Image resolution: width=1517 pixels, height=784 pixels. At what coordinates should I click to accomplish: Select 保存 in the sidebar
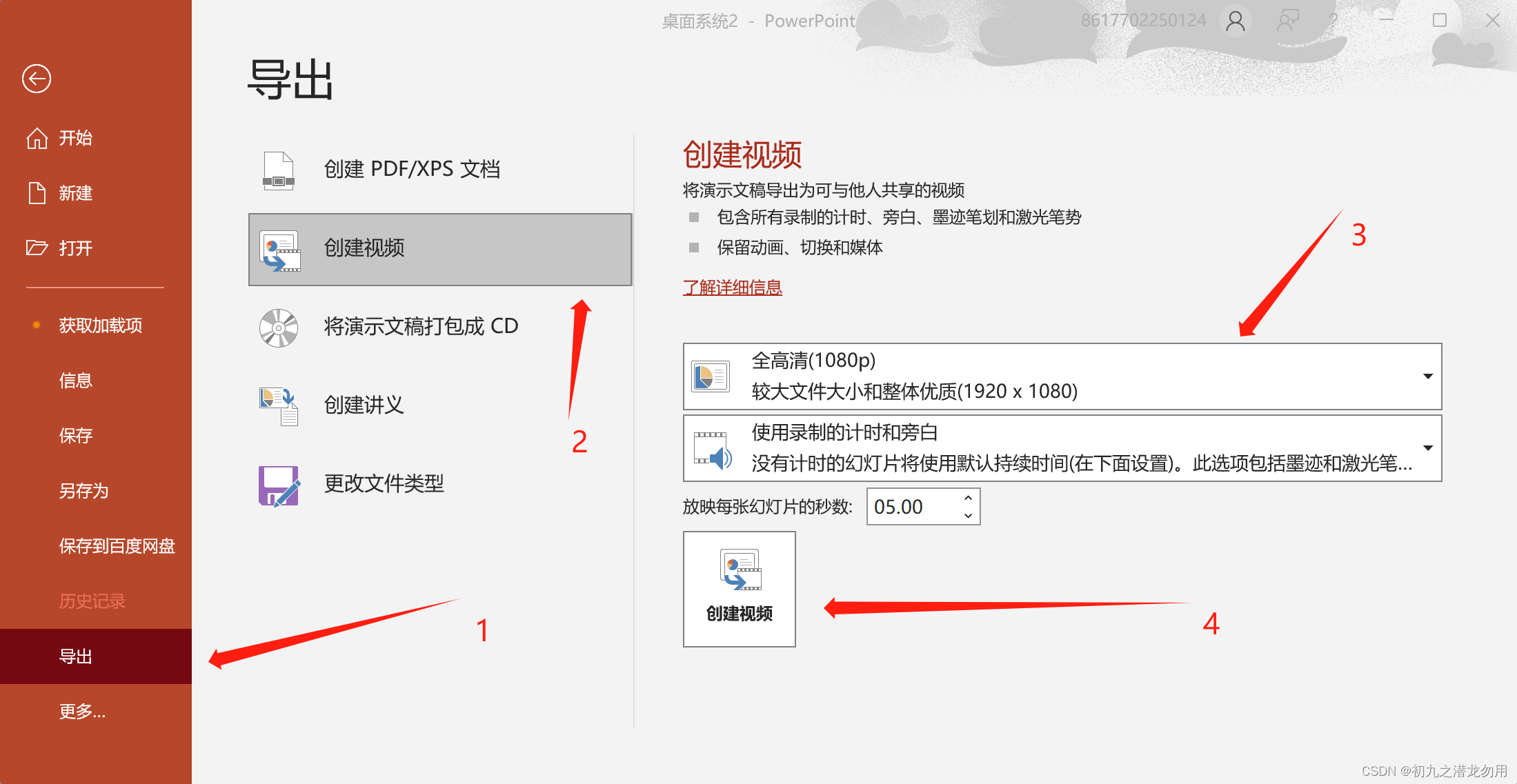tap(96, 436)
